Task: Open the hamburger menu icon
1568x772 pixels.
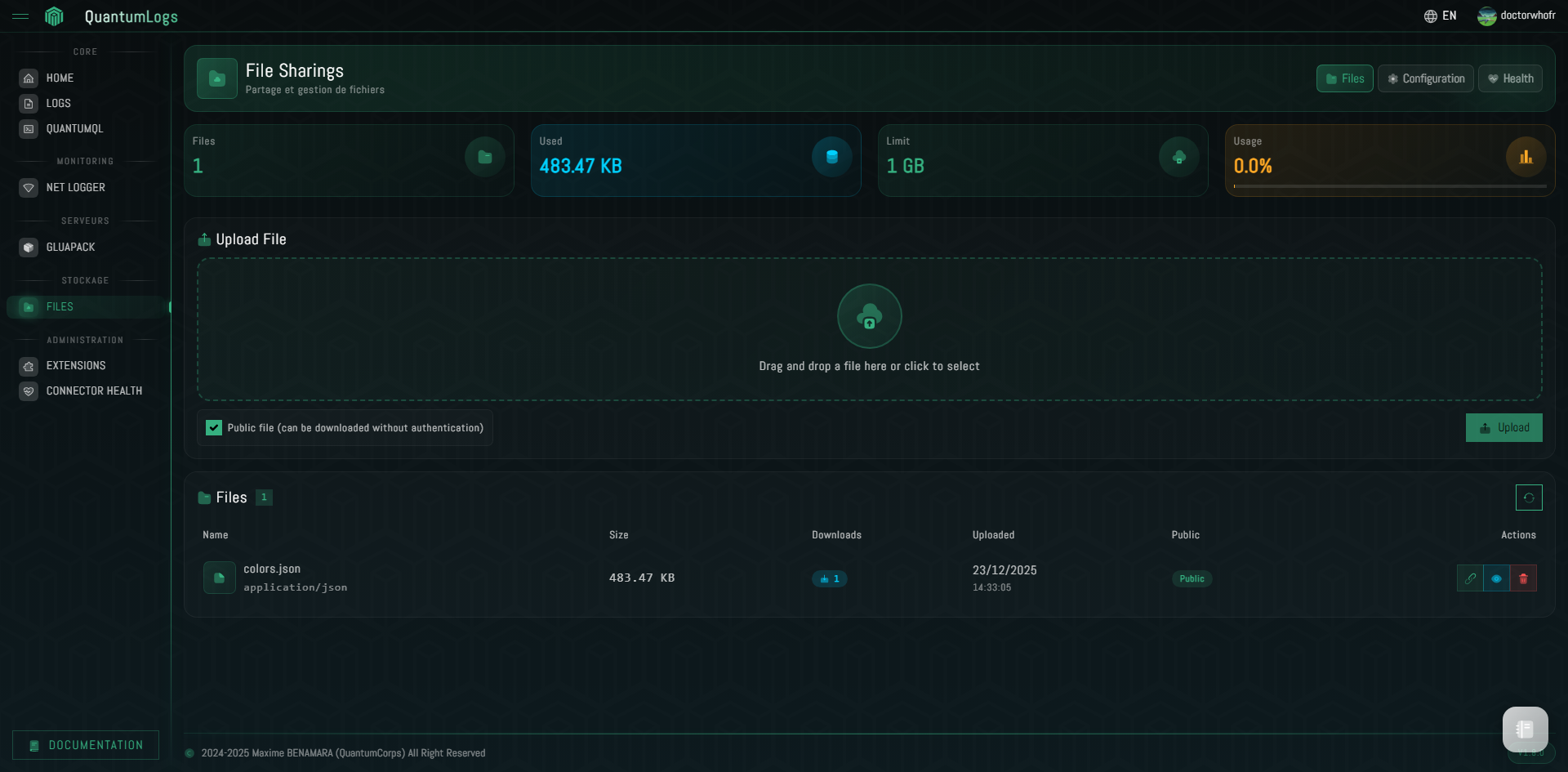Action: click(20, 16)
